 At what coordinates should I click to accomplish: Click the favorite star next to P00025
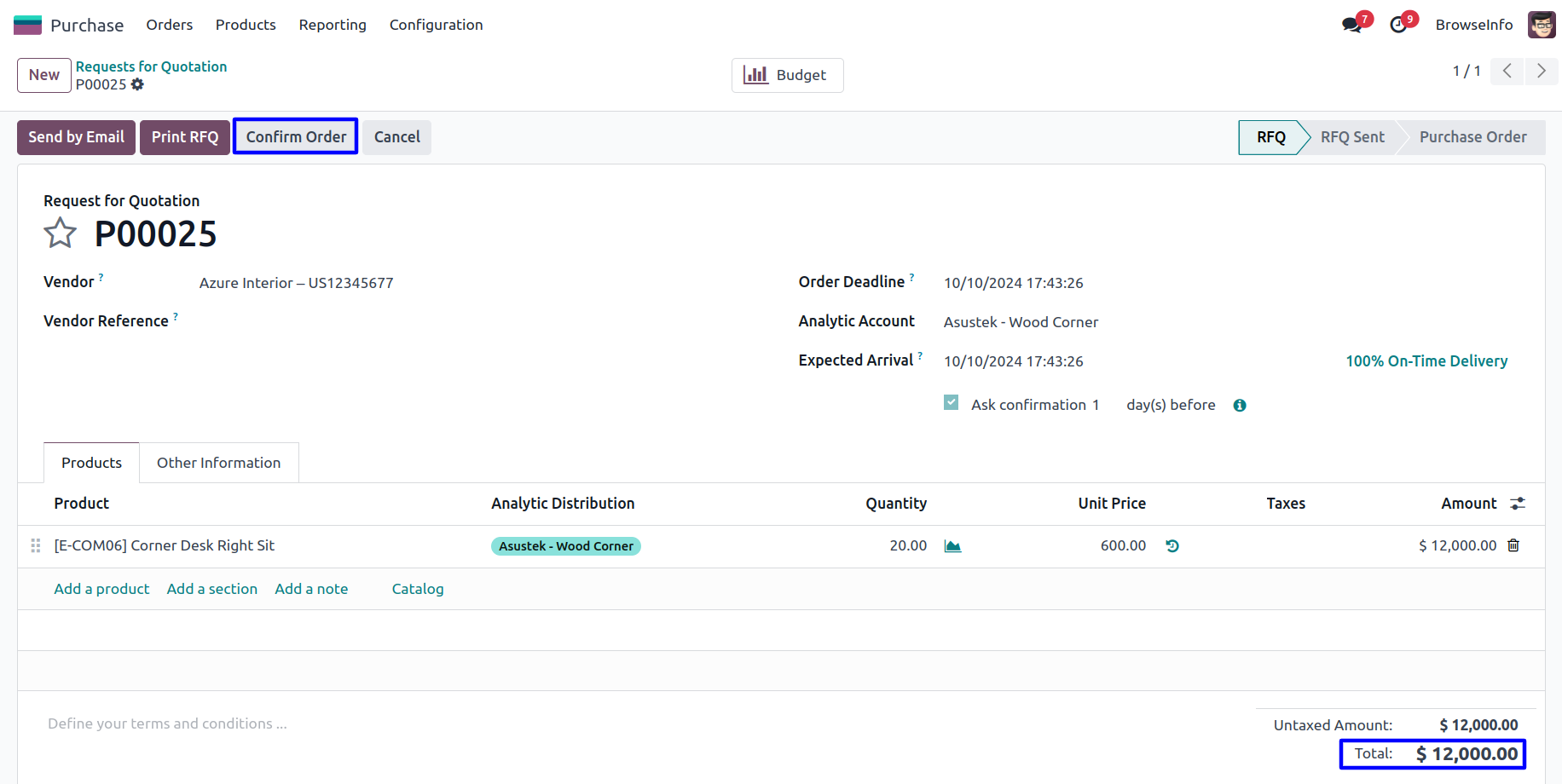60,233
